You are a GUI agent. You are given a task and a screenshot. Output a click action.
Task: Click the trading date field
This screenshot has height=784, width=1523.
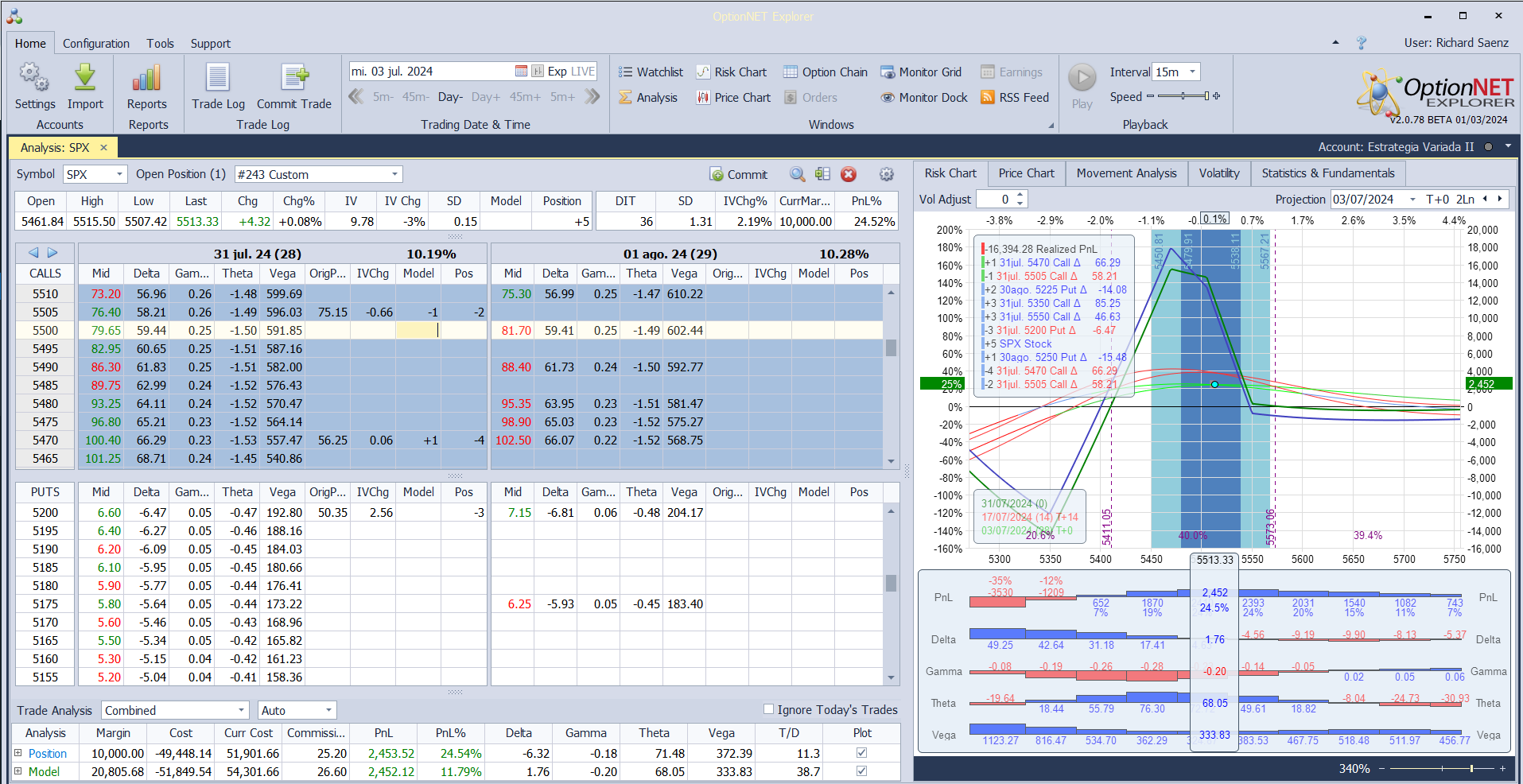431,72
